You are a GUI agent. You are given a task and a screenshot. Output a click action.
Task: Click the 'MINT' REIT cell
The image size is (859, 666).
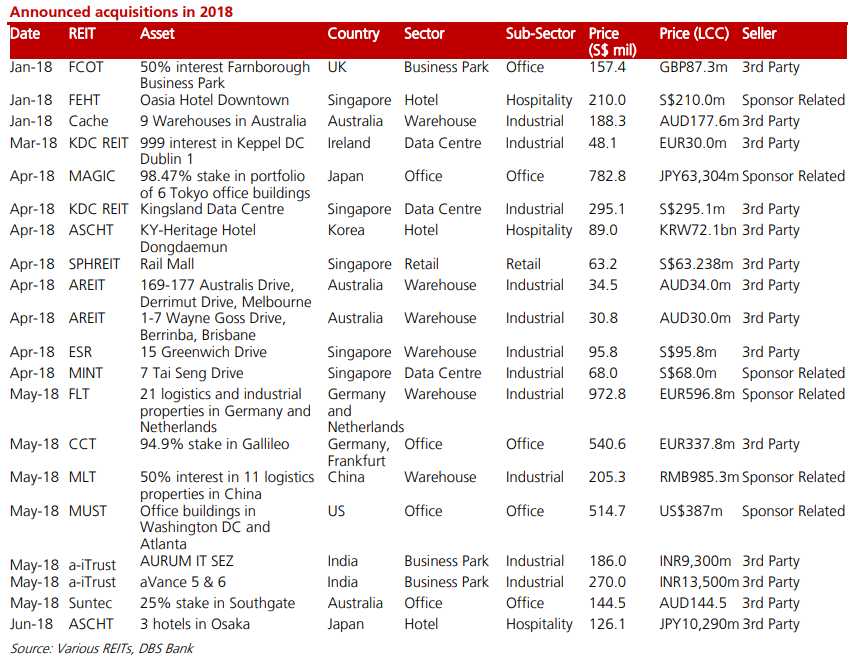coord(85,373)
